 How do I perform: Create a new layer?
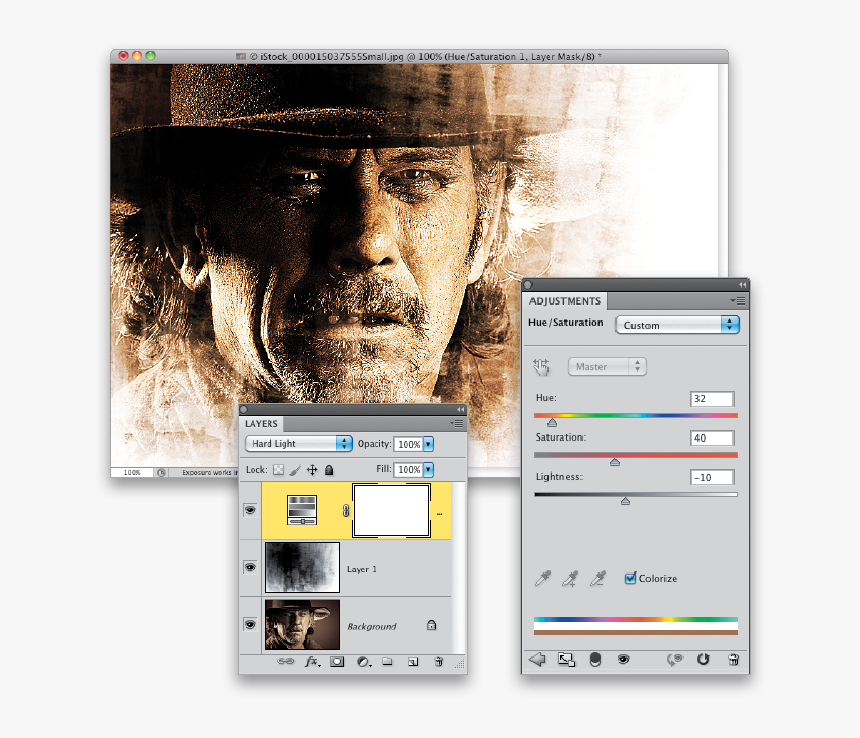point(413,662)
